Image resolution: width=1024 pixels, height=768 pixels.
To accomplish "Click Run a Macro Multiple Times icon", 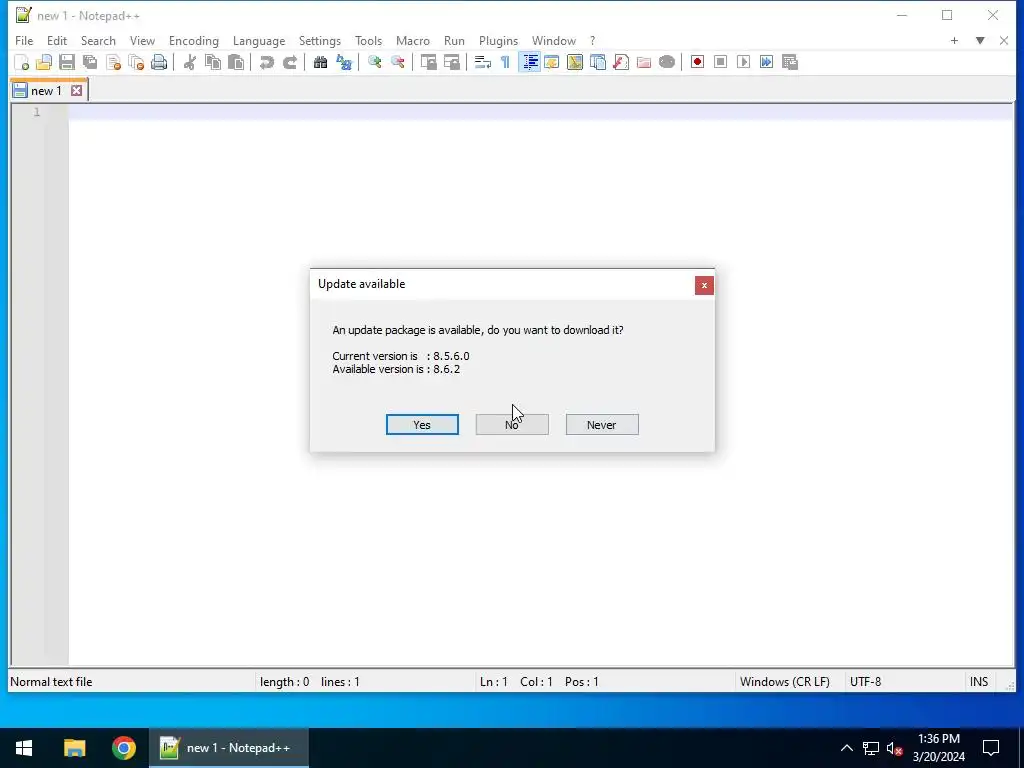I will coord(767,62).
